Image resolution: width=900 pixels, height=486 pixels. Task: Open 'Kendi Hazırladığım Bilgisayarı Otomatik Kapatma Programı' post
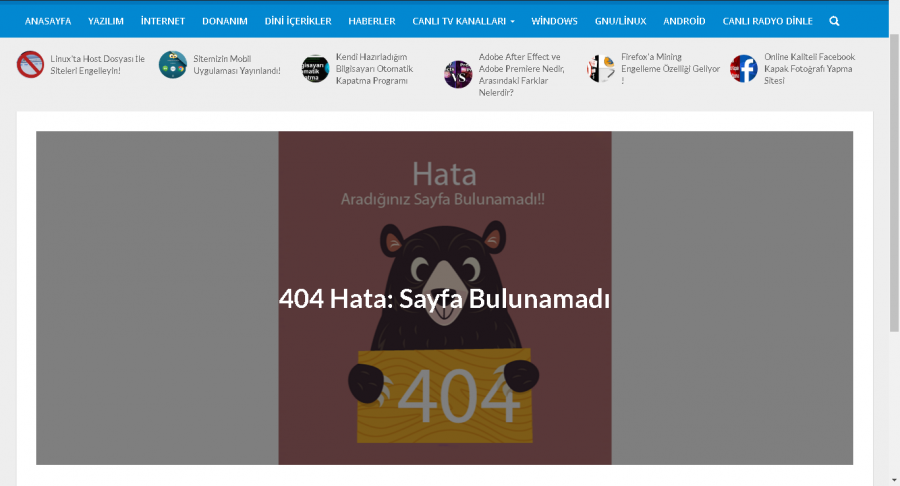tap(374, 69)
